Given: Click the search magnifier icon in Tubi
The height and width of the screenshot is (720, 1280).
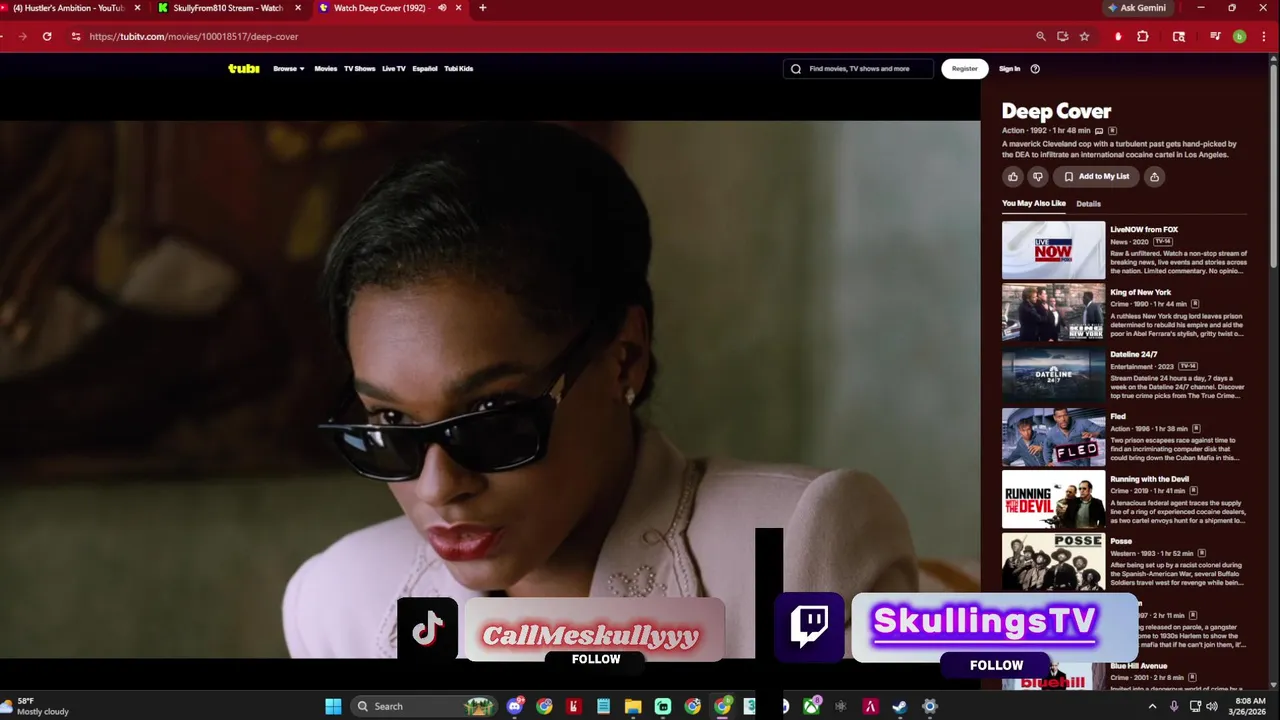Looking at the screenshot, I should pyautogui.click(x=796, y=69).
